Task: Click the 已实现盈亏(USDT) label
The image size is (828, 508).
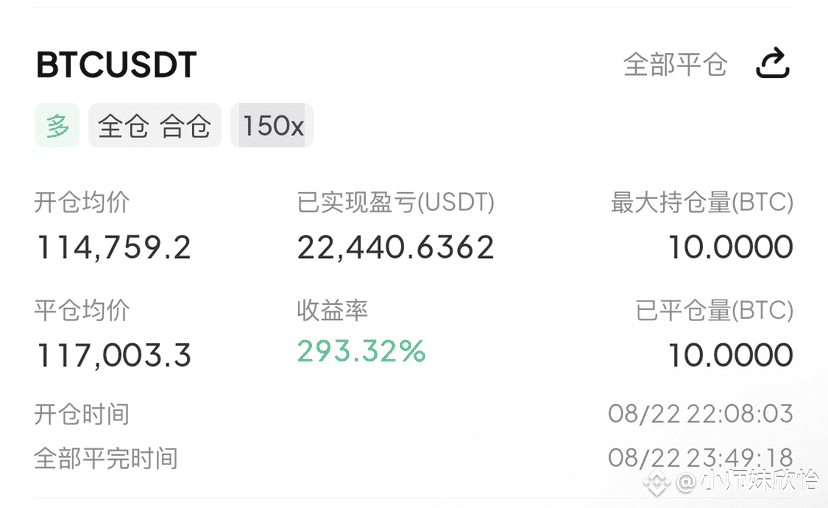Action: pyautogui.click(x=396, y=202)
